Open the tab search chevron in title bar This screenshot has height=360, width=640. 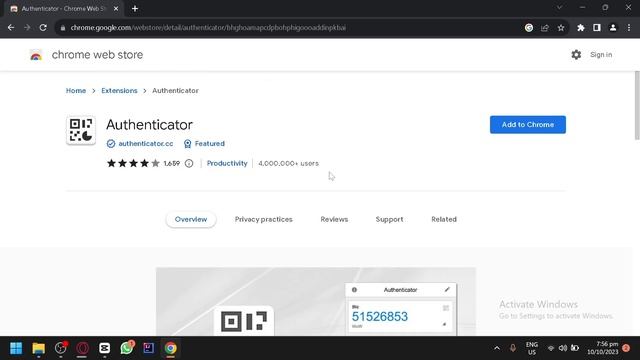tap(560, 8)
